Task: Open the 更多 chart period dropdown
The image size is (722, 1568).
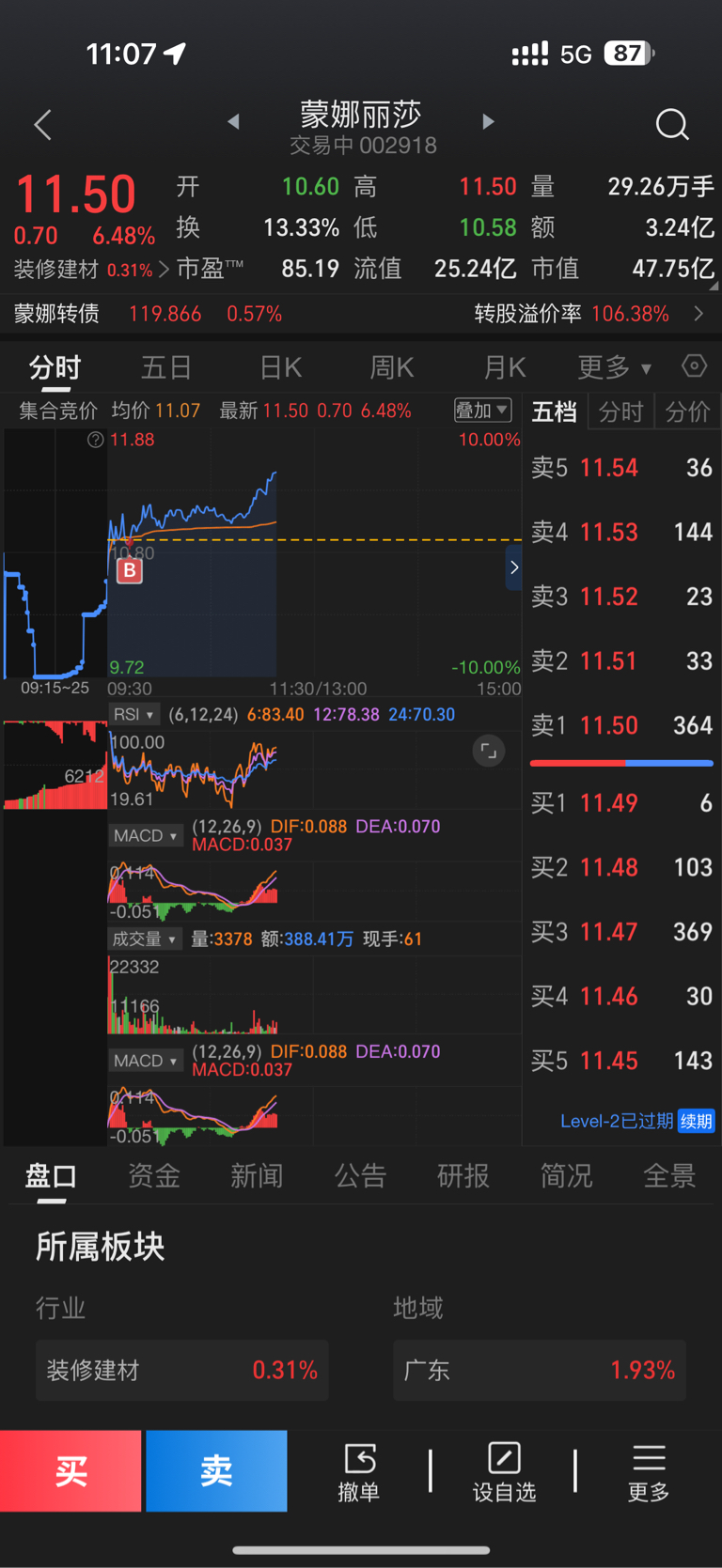Action: (614, 367)
